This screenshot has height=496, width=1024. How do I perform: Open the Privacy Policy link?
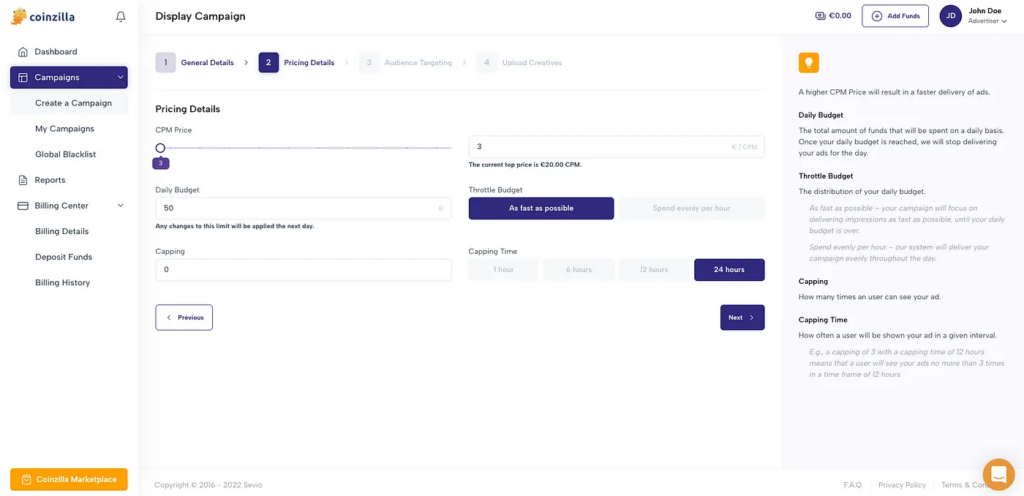tap(902, 485)
